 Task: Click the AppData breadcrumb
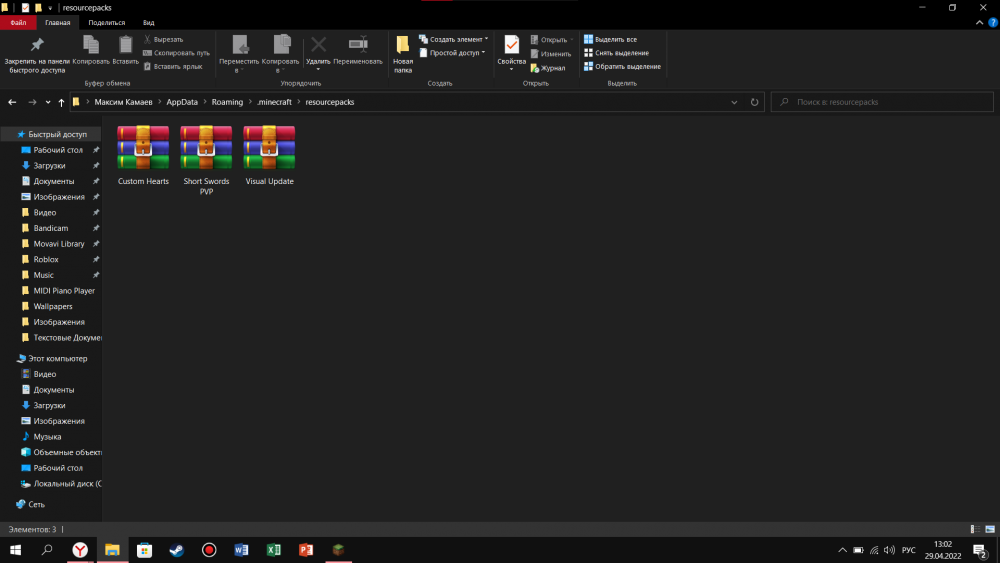pos(182,102)
